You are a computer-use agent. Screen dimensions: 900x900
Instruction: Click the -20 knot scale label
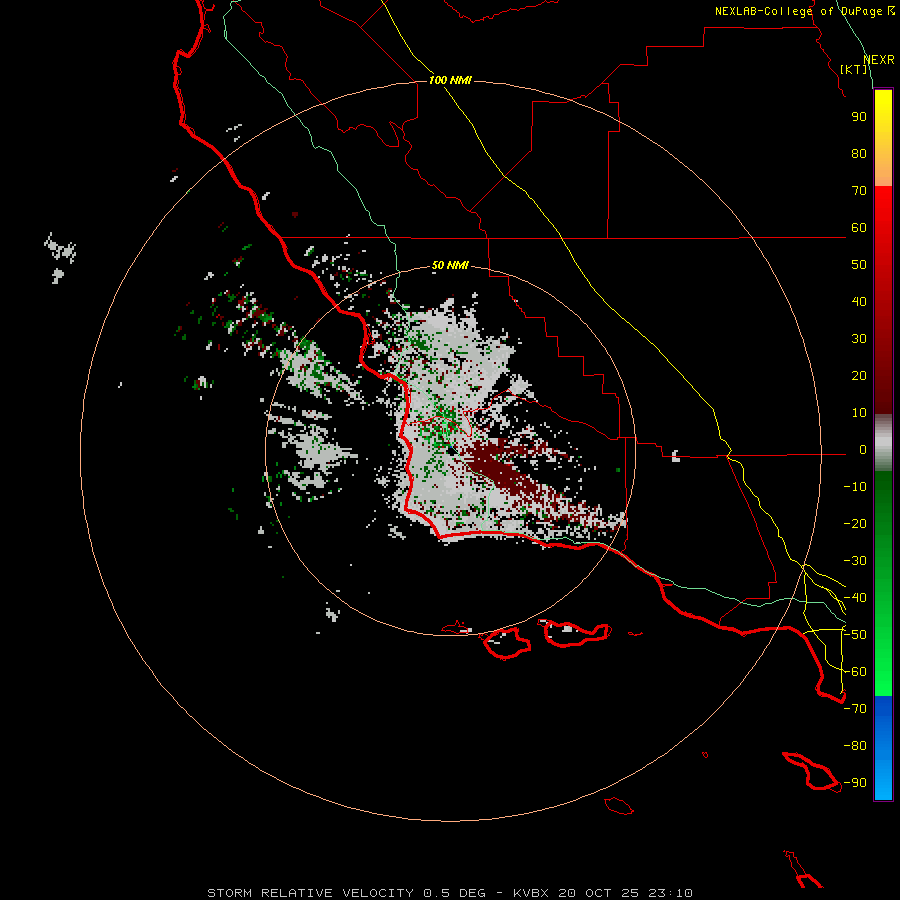[x=855, y=523]
